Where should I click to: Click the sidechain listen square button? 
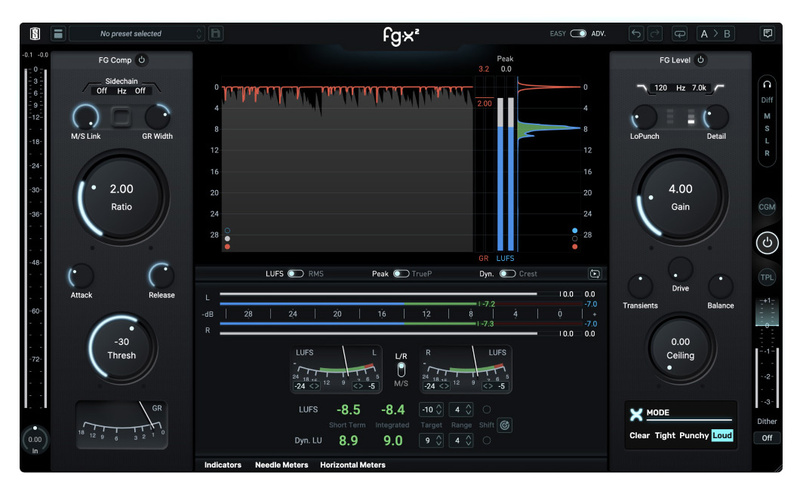click(121, 117)
